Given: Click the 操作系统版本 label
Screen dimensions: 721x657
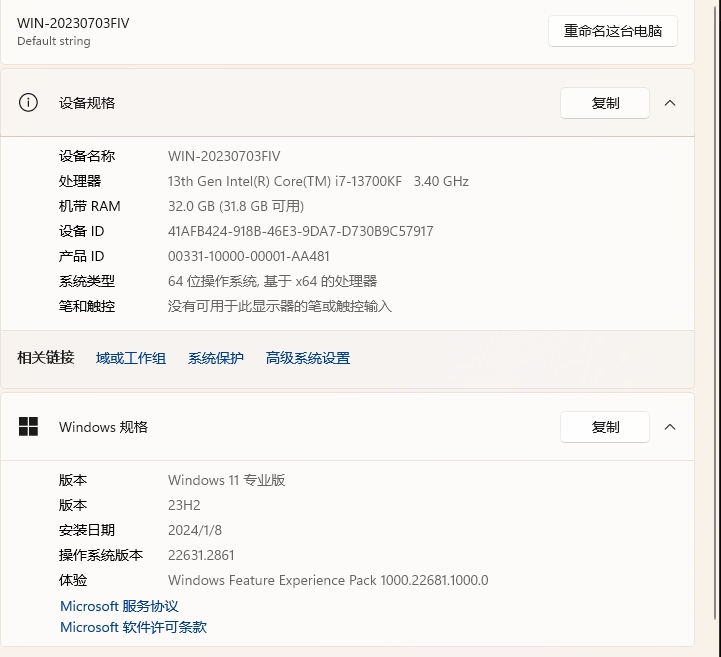Looking at the screenshot, I should (101, 555).
